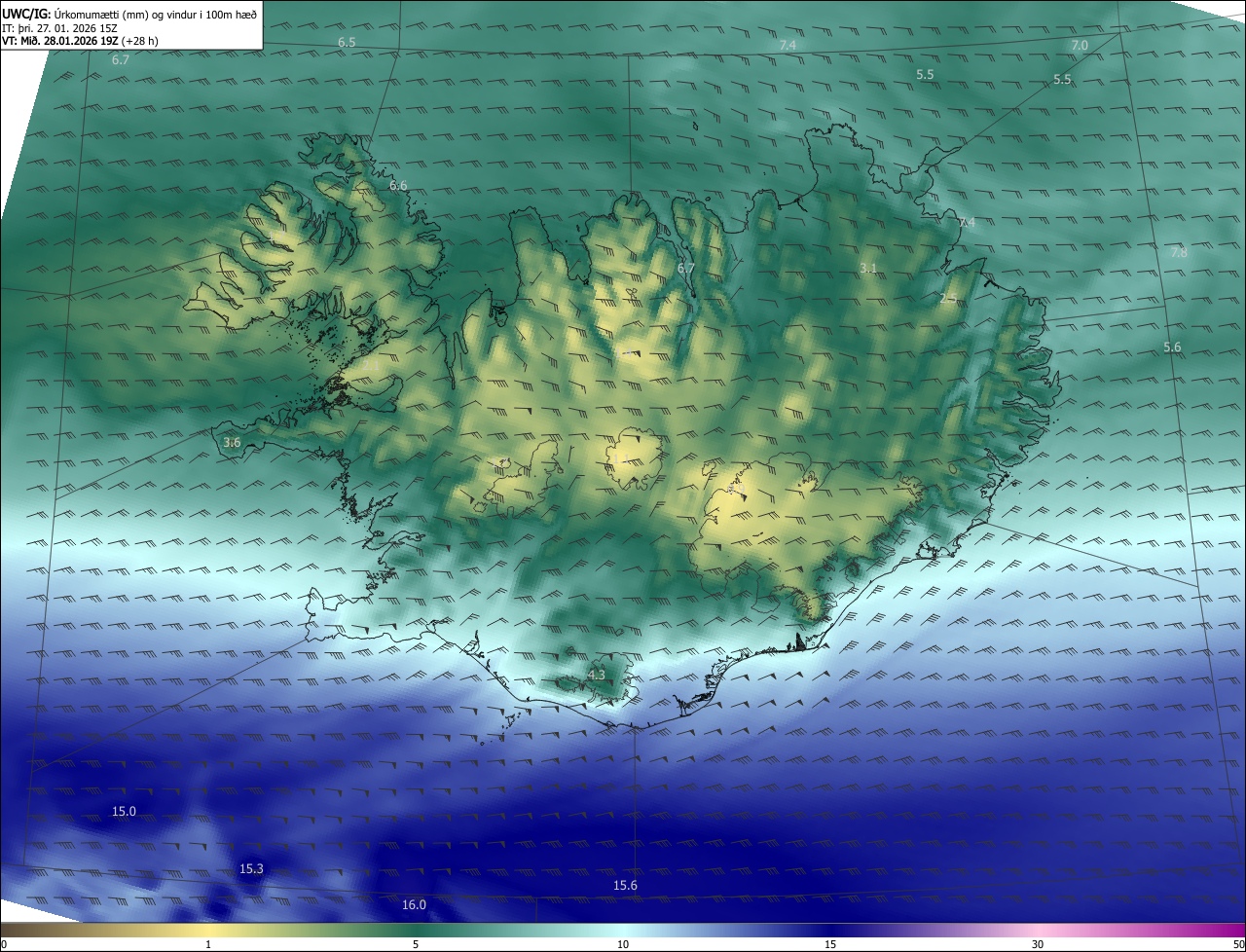Click the color scale tick labeled 0
The height and width of the screenshot is (952, 1246).
(3, 944)
